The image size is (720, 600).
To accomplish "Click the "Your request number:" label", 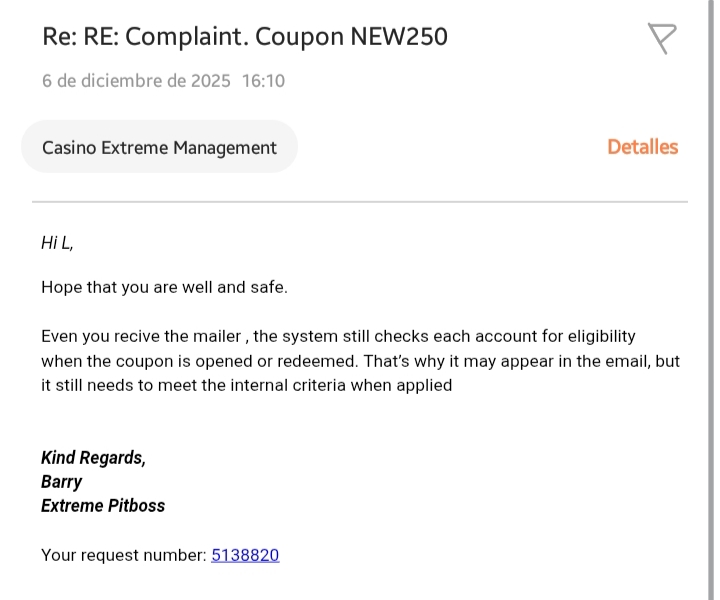I will [x=124, y=554].
